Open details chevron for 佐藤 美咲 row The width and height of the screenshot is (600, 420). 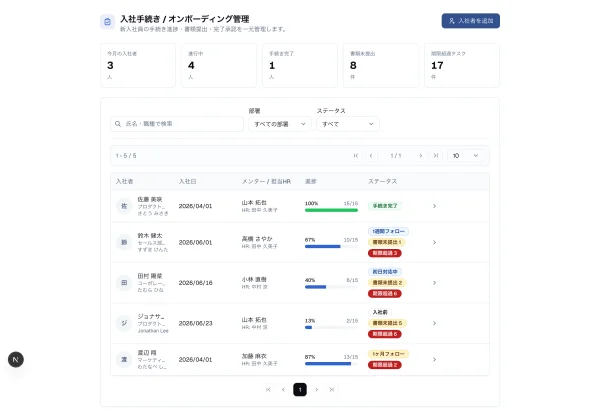point(434,206)
